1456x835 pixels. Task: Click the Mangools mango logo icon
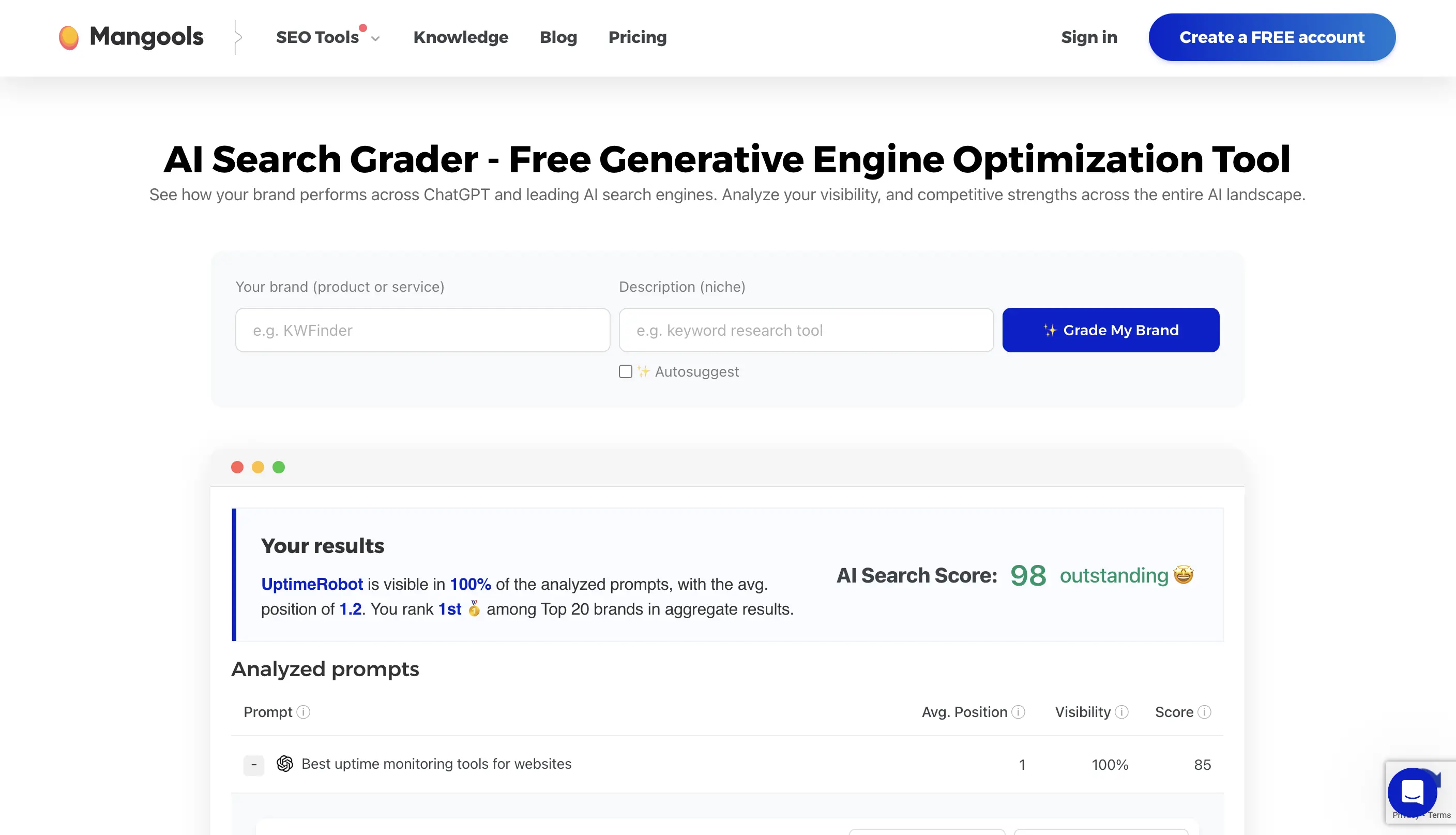click(69, 38)
